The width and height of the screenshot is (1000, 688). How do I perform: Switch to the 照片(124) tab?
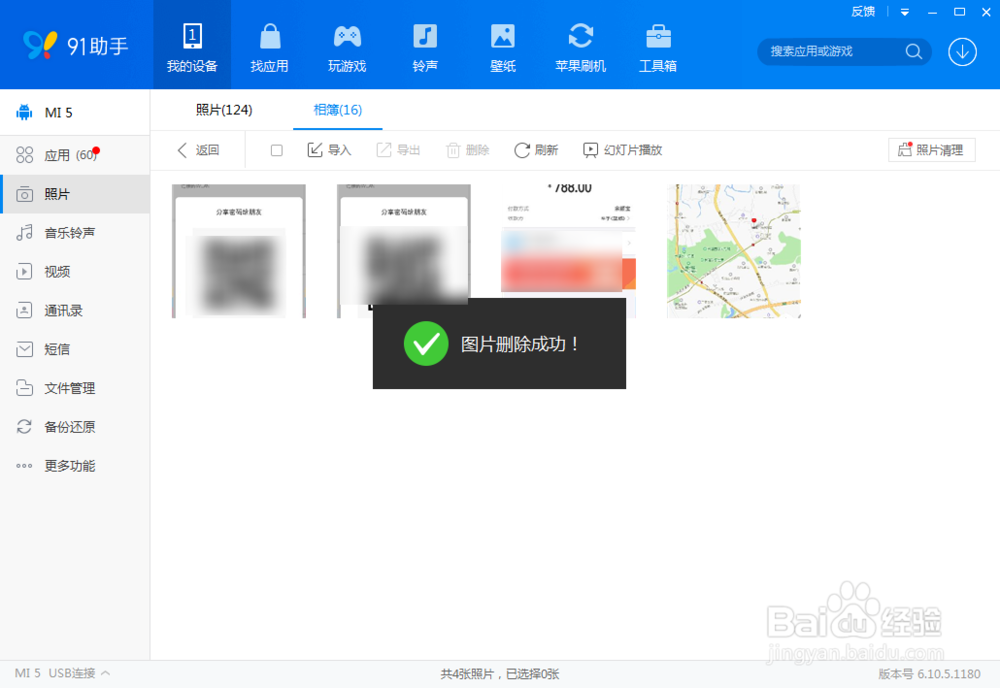[224, 111]
